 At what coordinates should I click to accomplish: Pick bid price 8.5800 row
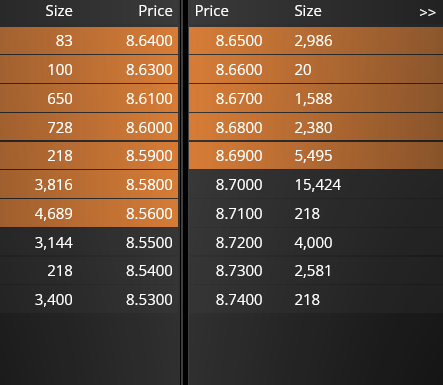tap(89, 184)
